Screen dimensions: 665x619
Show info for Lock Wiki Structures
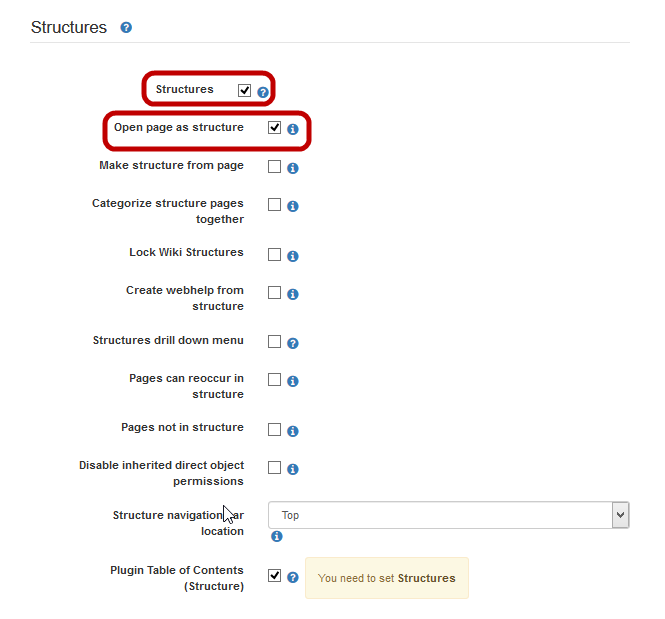tap(293, 256)
